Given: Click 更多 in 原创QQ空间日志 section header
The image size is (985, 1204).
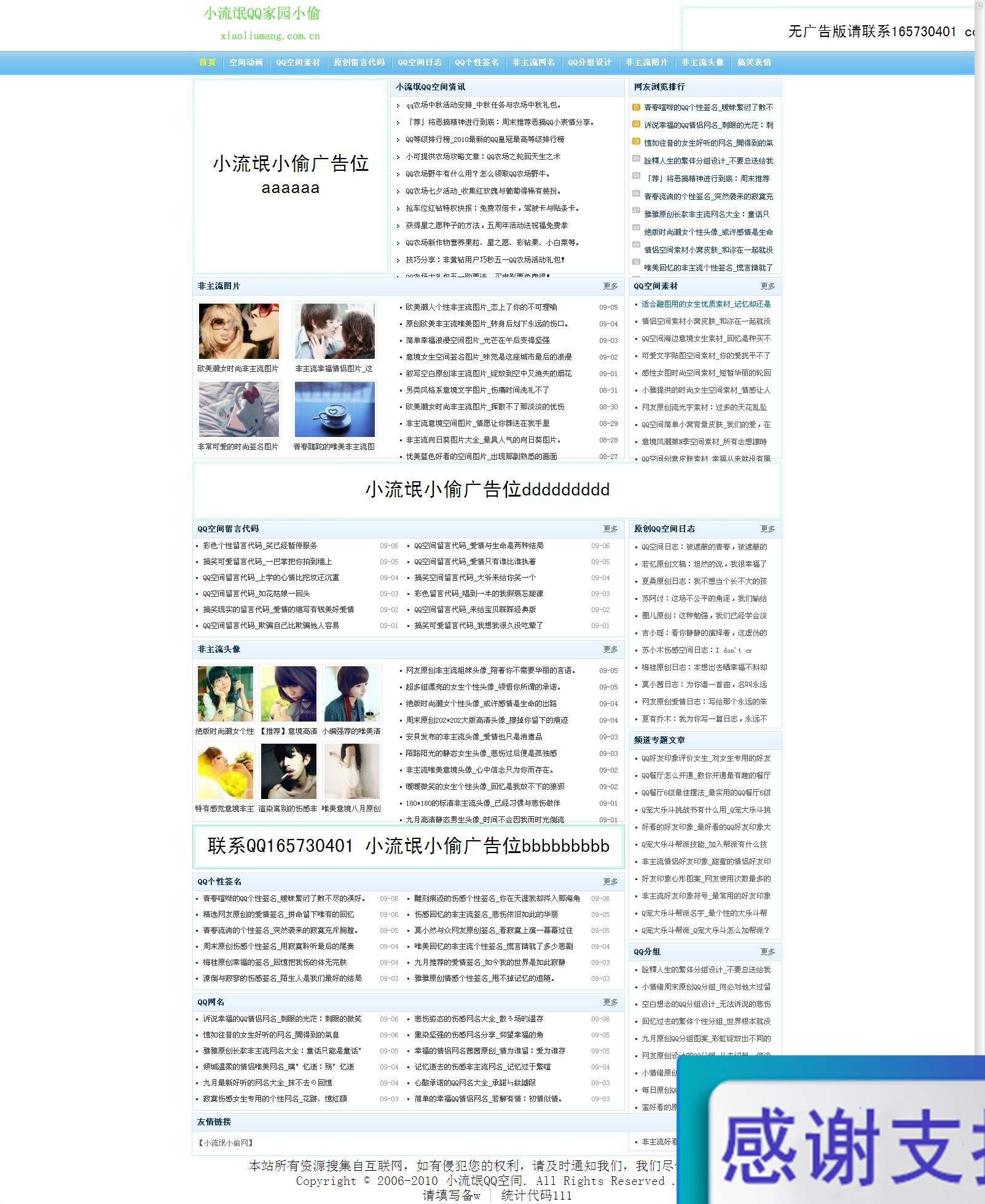Looking at the screenshot, I should (767, 529).
